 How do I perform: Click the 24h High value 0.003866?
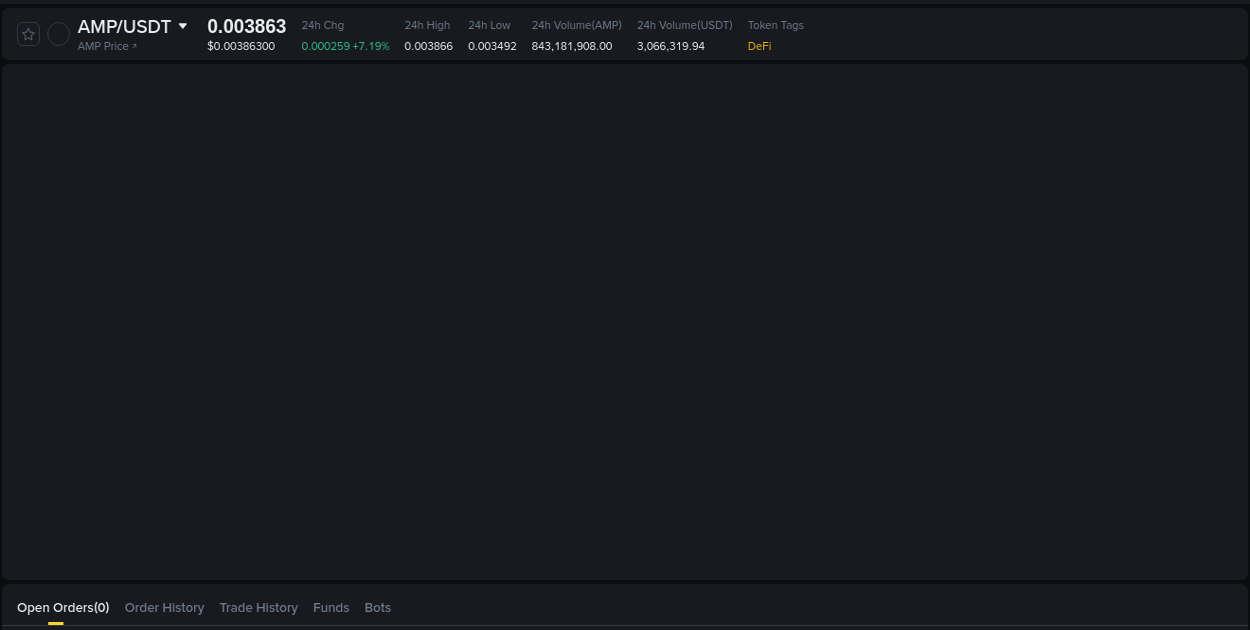pos(428,46)
